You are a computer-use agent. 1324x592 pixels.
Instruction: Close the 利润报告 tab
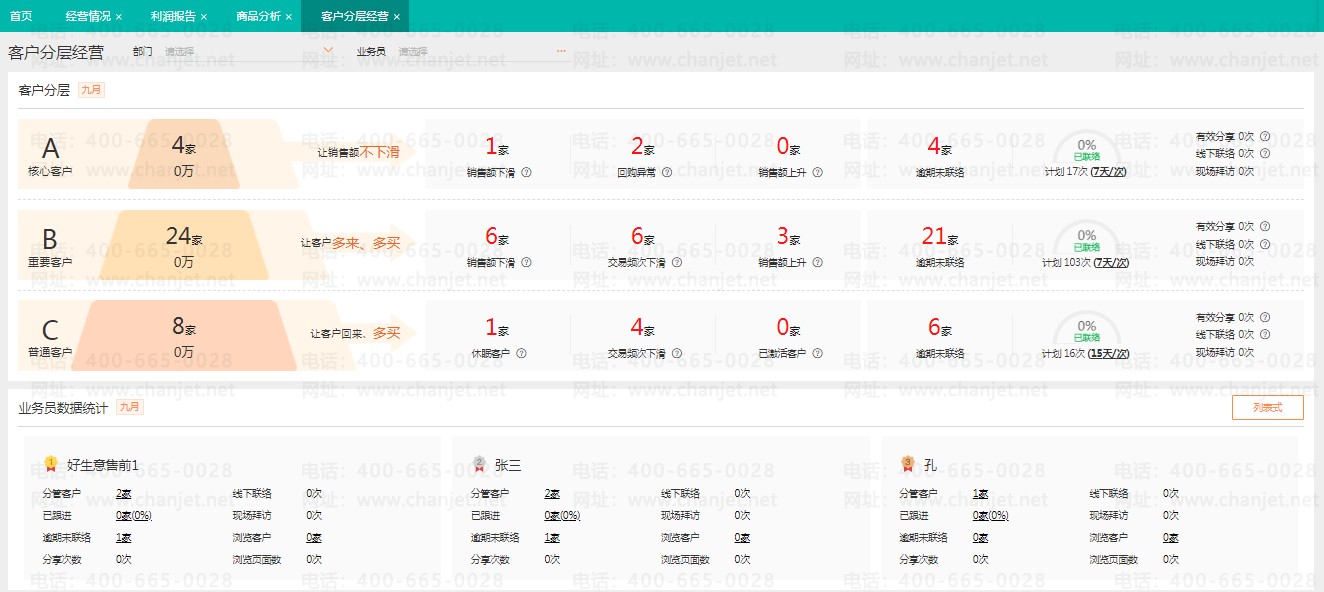(204, 17)
